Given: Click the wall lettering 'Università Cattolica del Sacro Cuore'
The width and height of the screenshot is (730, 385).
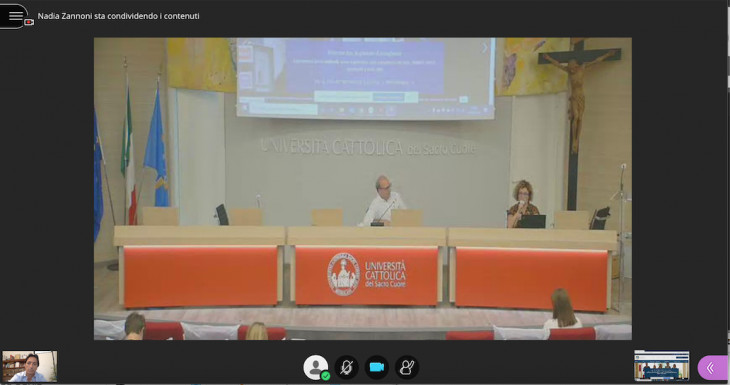Looking at the screenshot, I should (368, 147).
